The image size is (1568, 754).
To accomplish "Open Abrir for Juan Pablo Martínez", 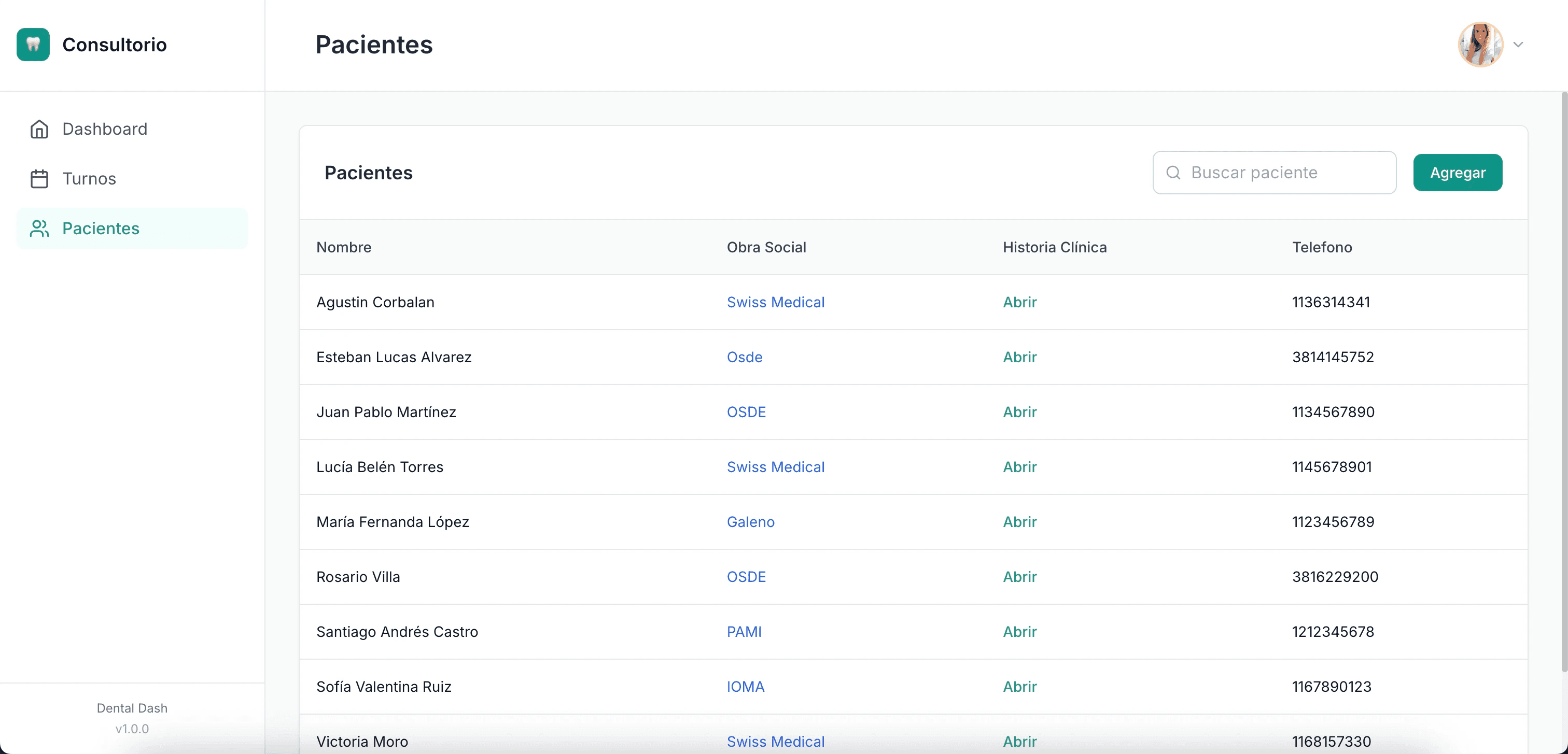I will coord(1019,412).
